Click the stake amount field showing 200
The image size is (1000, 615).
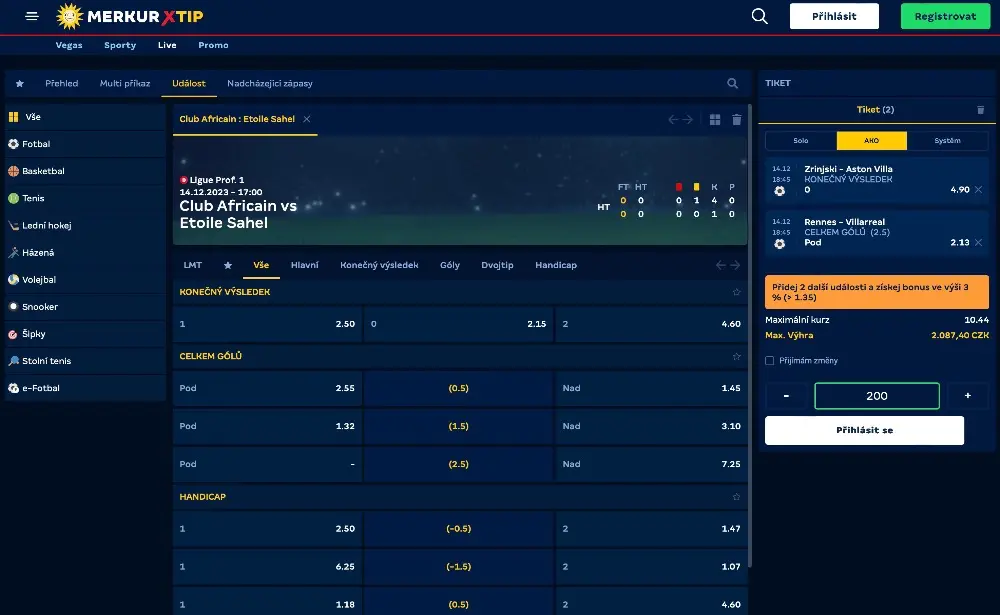point(877,396)
